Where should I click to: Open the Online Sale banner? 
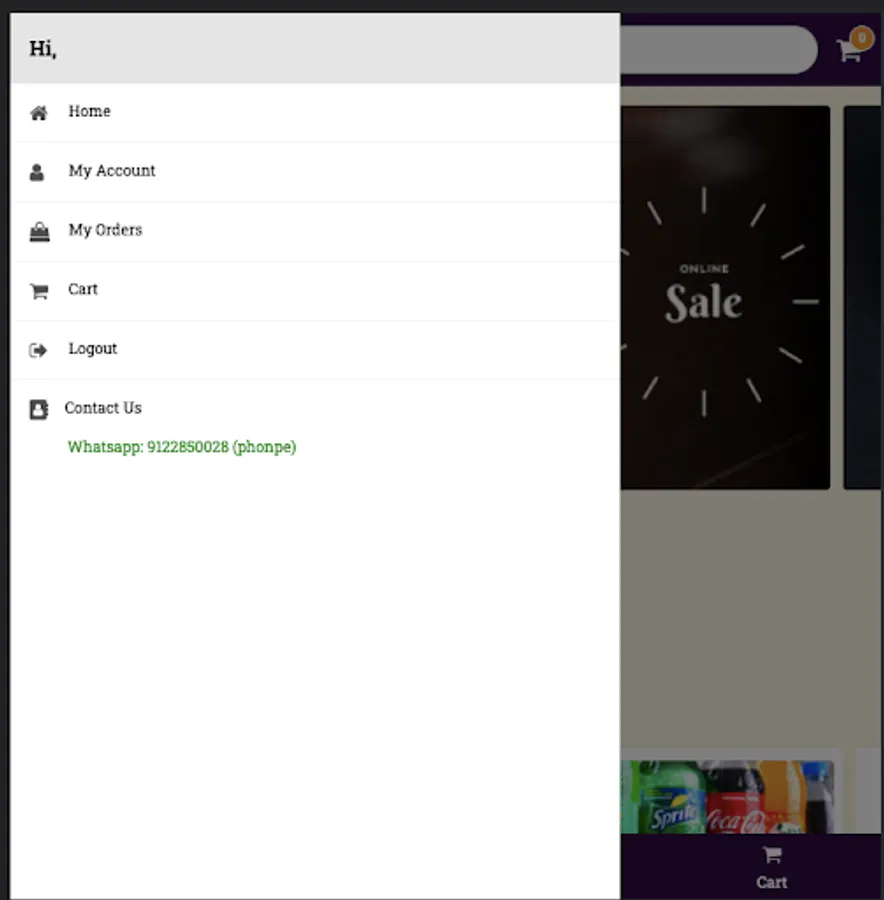pos(725,297)
